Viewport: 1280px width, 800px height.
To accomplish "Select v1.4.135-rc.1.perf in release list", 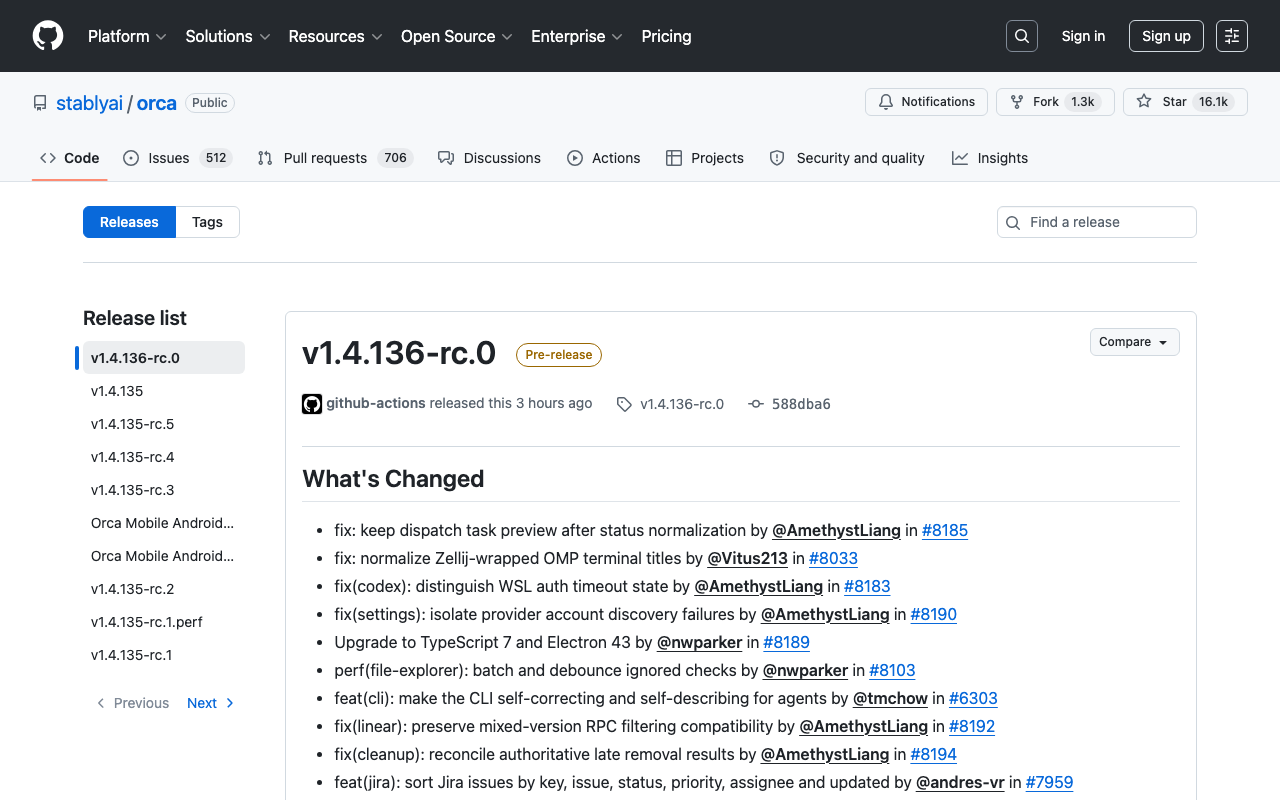I will click(164, 622).
